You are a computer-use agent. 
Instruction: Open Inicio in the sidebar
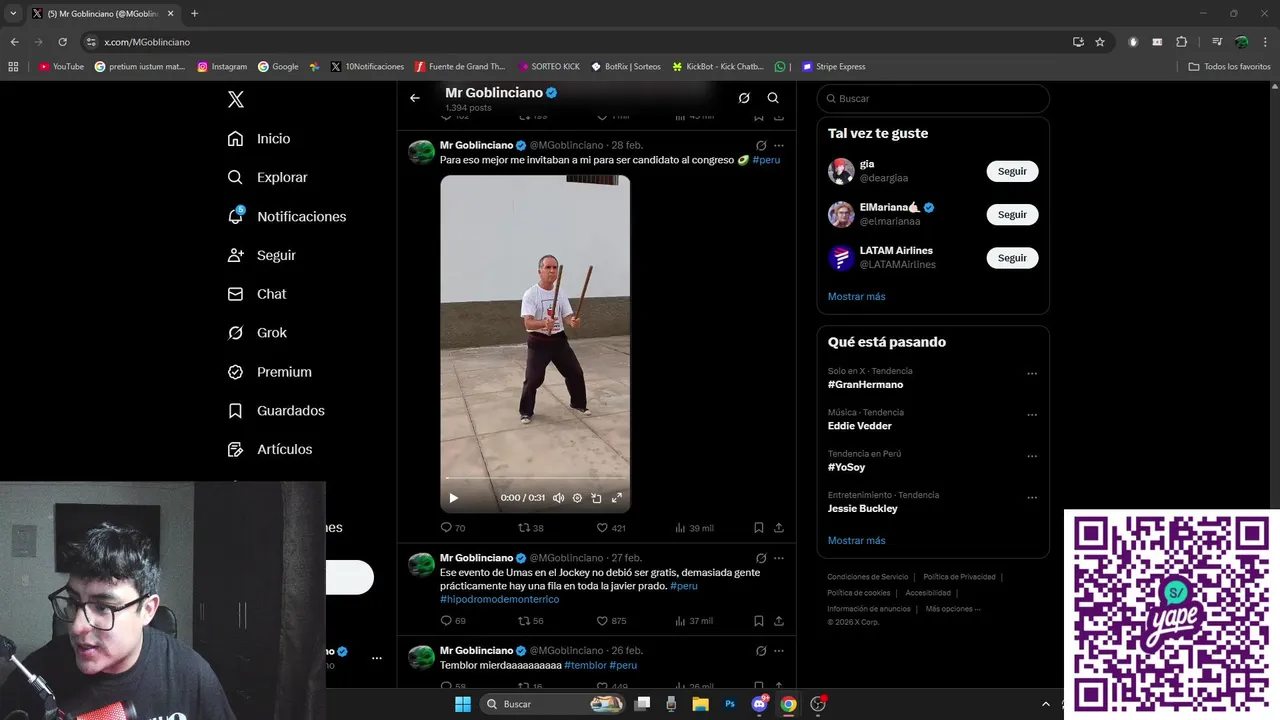[259, 139]
